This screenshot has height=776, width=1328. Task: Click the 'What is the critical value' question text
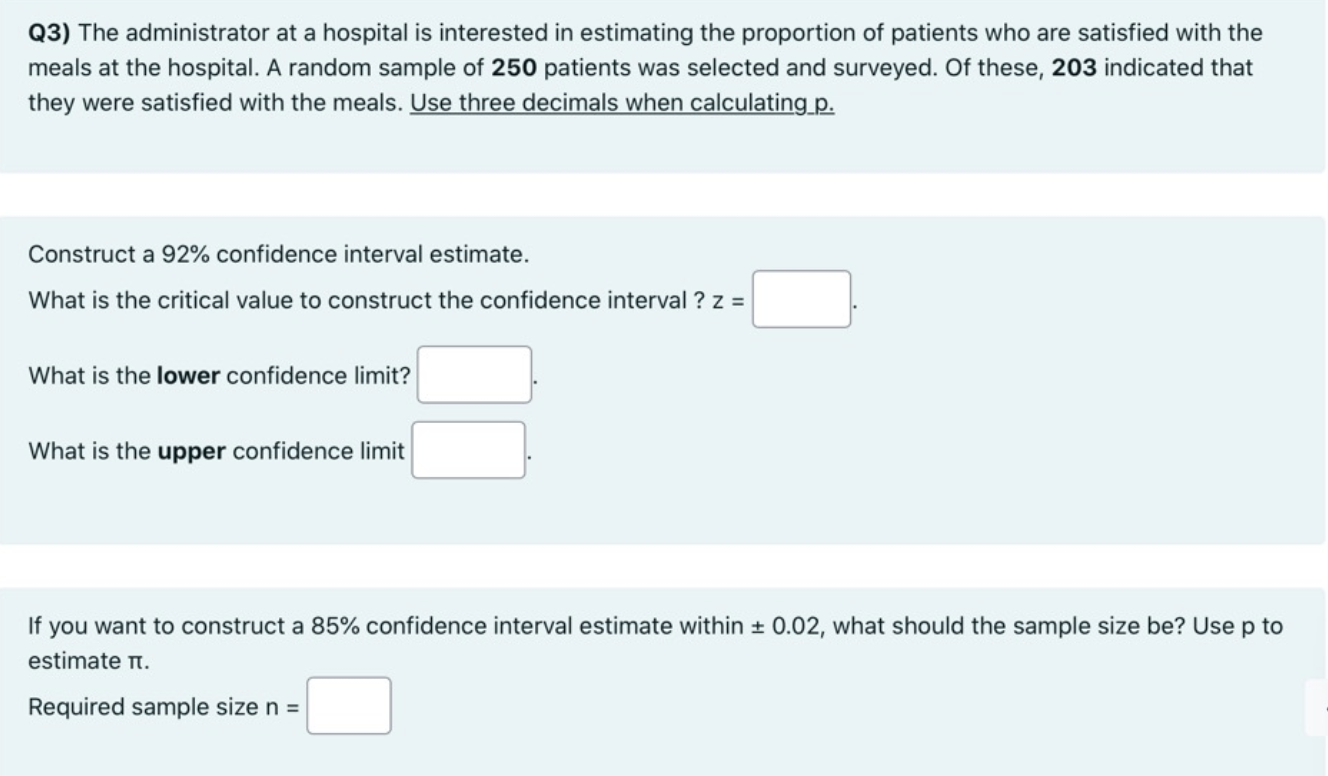coord(360,300)
